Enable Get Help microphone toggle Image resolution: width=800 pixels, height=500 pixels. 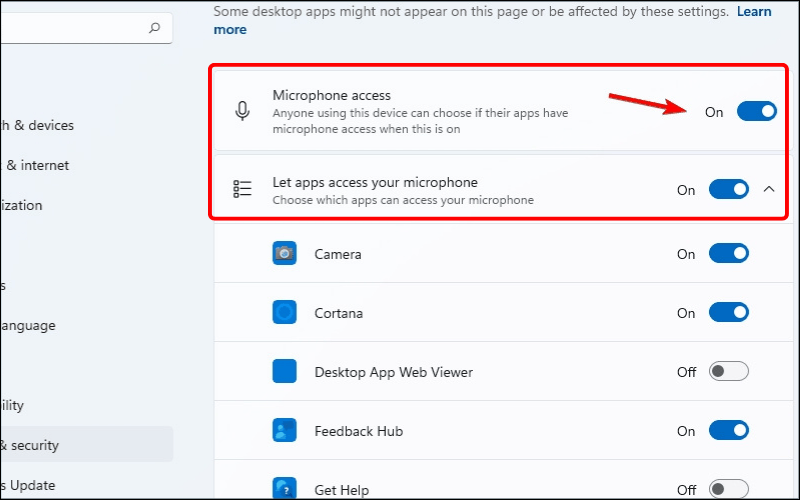tap(728, 489)
